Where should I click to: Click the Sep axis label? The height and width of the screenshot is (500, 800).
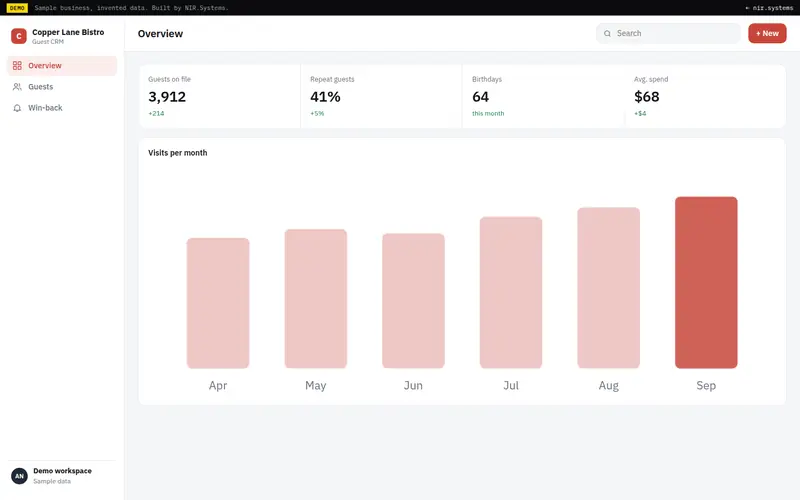[x=706, y=386]
